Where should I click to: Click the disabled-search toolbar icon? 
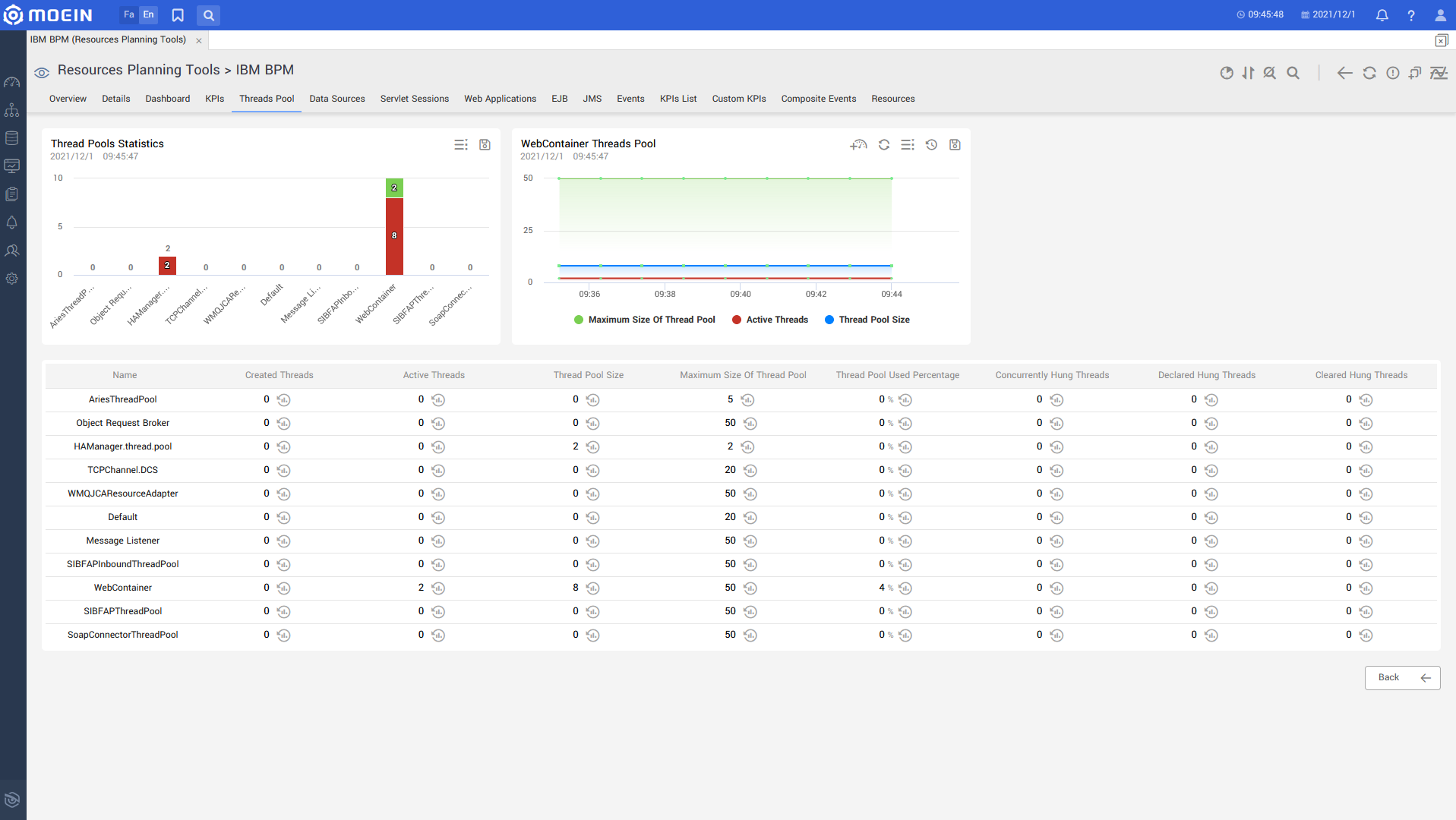click(1269, 73)
